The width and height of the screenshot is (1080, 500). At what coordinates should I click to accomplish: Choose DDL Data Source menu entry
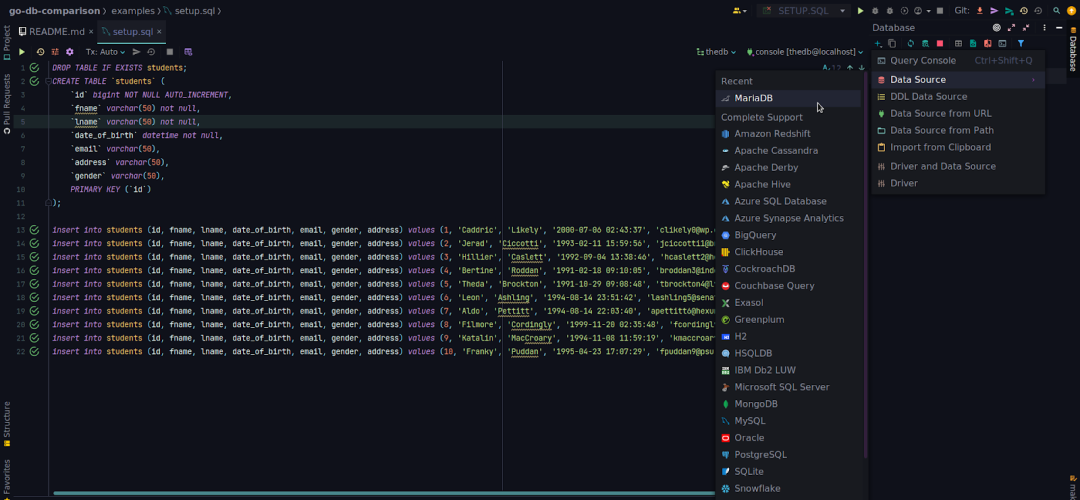tap(958, 96)
